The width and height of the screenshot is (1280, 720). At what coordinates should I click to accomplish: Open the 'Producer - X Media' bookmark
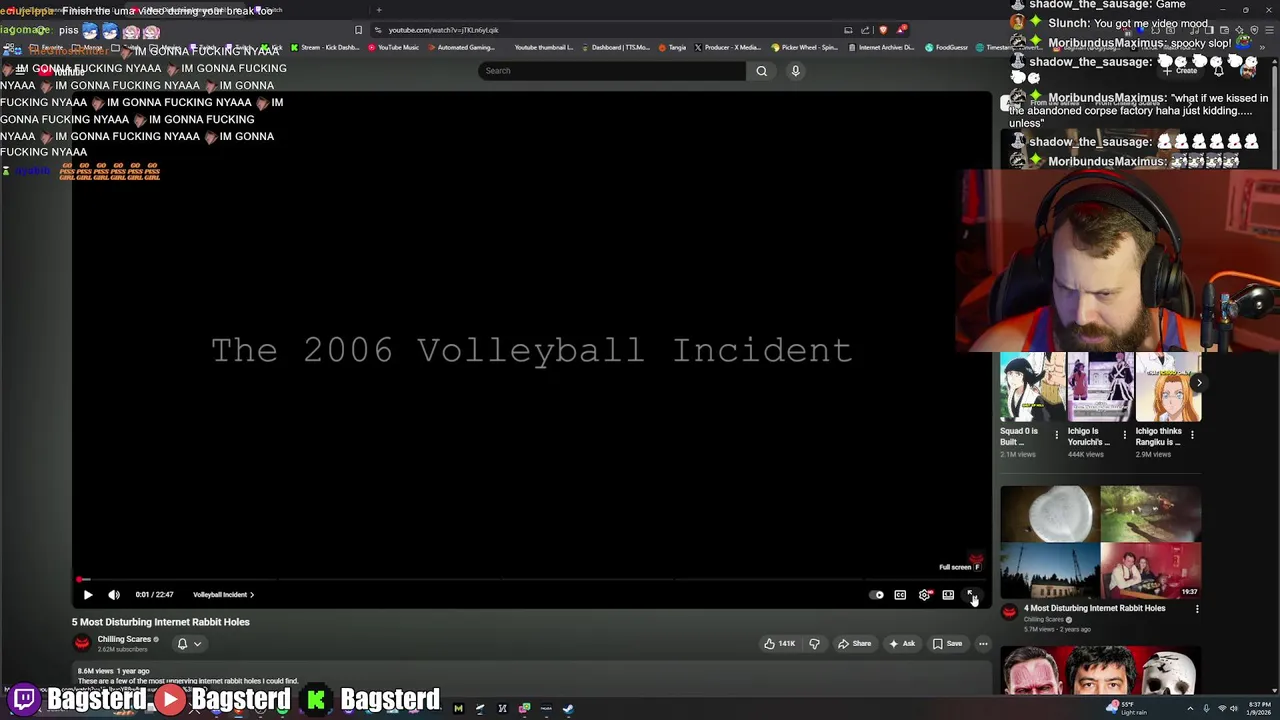click(x=729, y=47)
